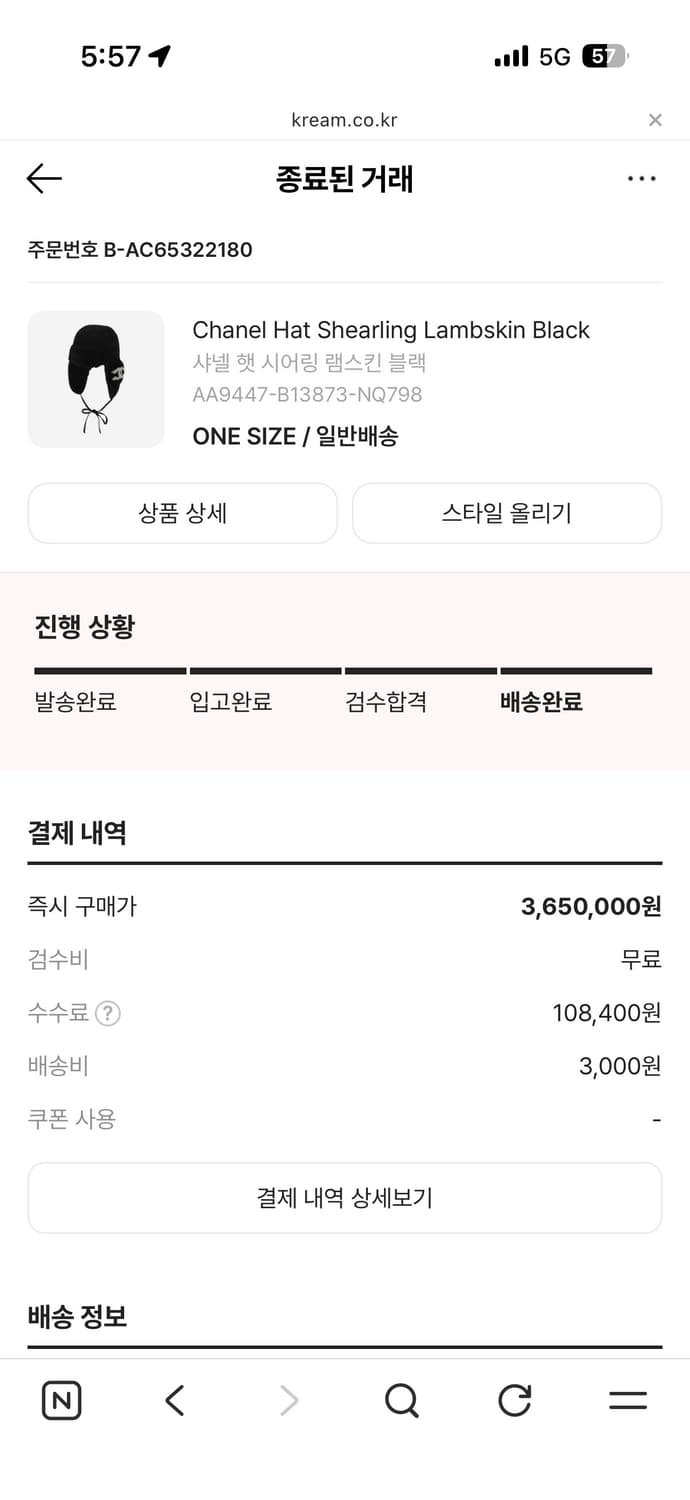
Task: Tap the 발송완료 step in progress bar
Action: [75, 701]
